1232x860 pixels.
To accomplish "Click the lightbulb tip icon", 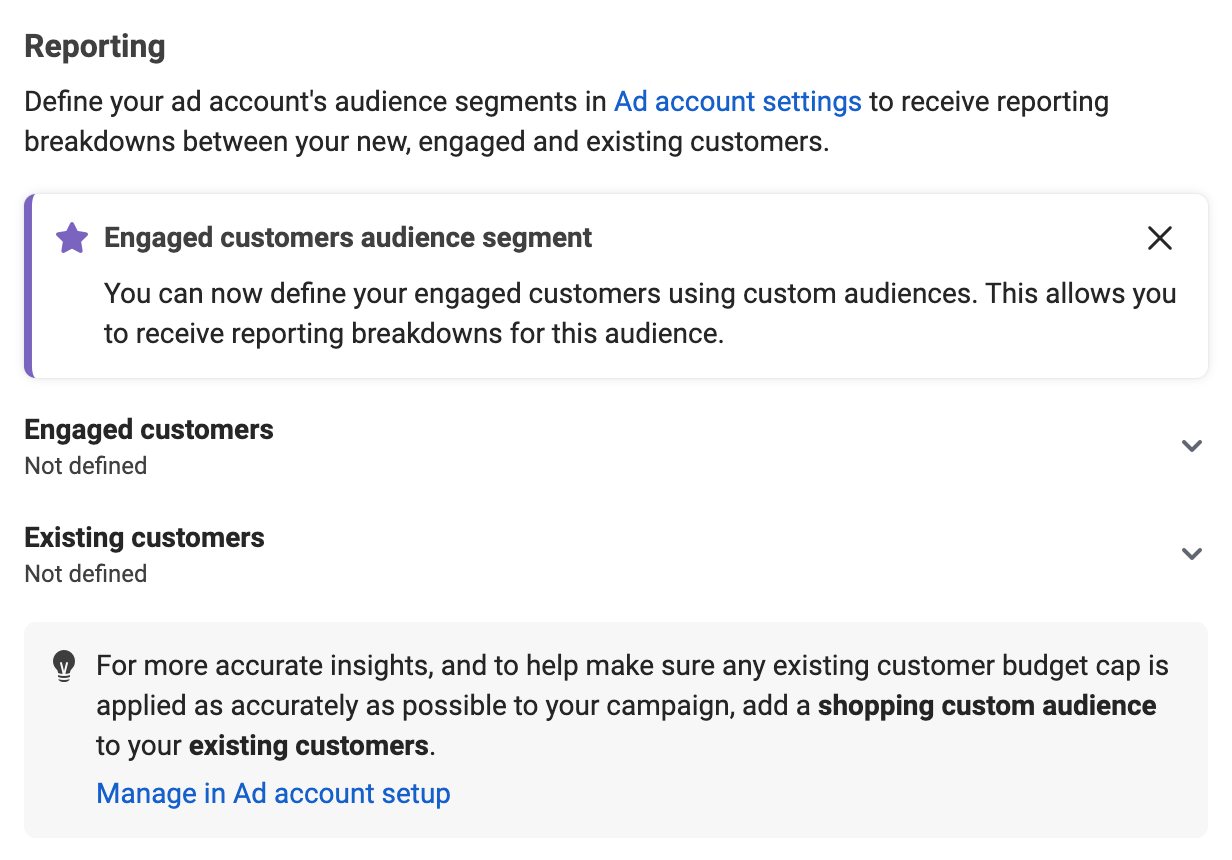I will tap(64, 666).
